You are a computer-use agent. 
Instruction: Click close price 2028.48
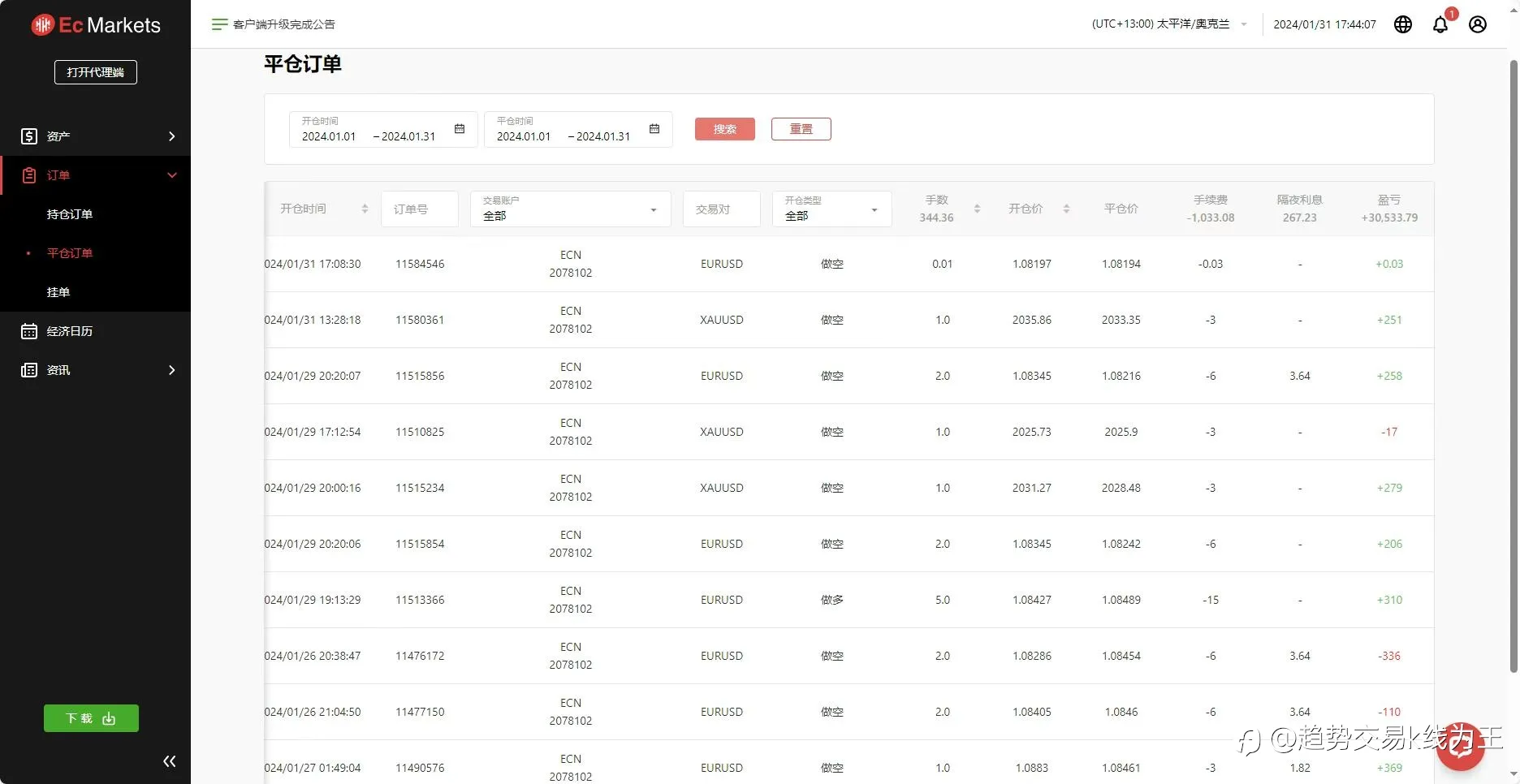point(1121,488)
